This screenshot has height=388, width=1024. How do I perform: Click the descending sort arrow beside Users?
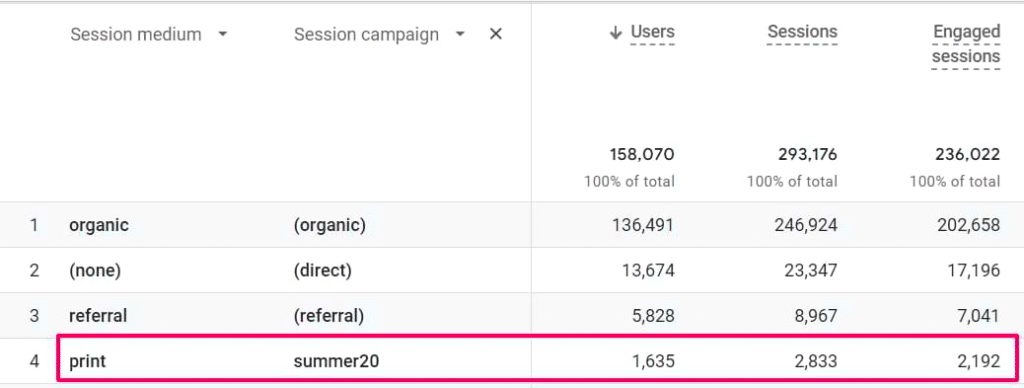click(615, 33)
